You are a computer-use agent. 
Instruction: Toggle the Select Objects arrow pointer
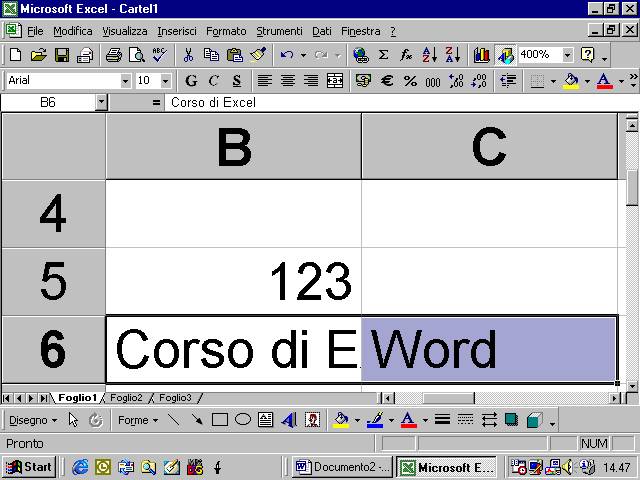(x=73, y=420)
